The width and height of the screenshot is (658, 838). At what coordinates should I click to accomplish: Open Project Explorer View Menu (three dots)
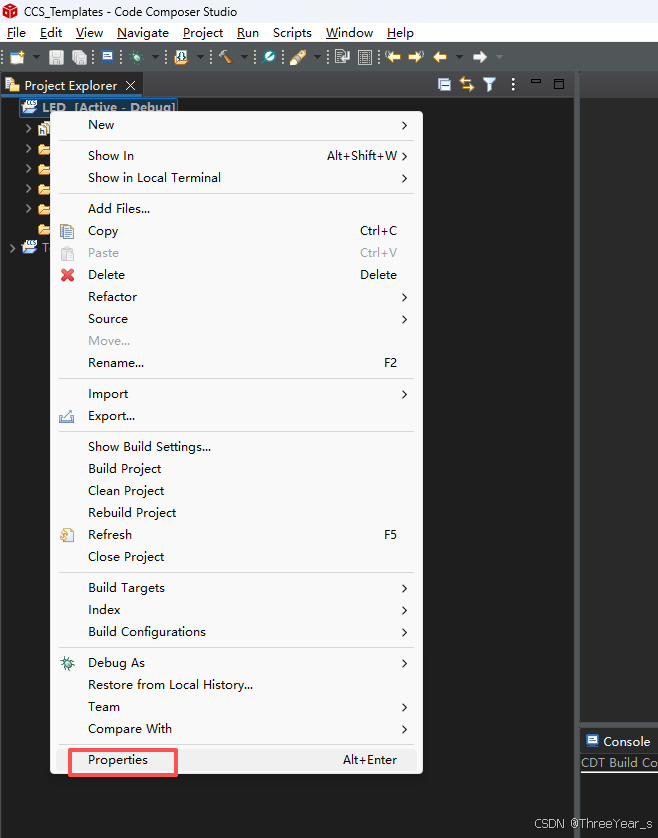(x=513, y=84)
